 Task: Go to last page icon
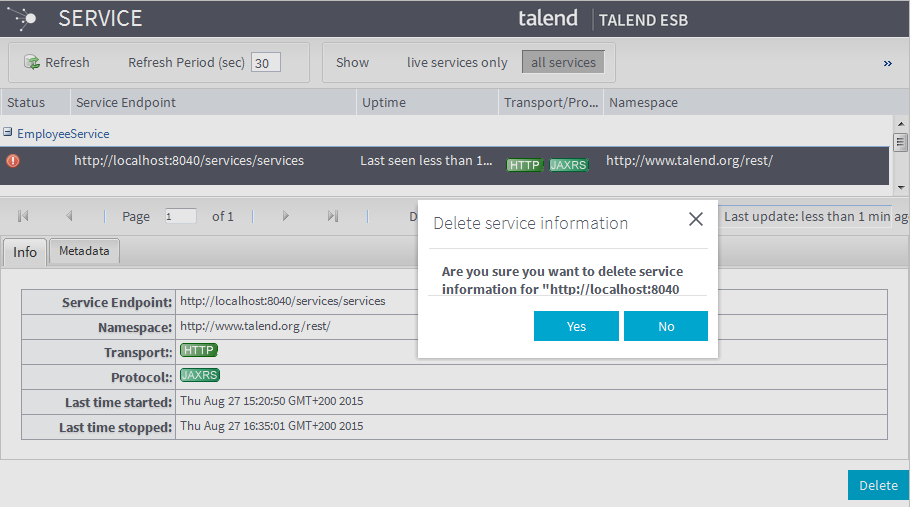pyautogui.click(x=333, y=216)
